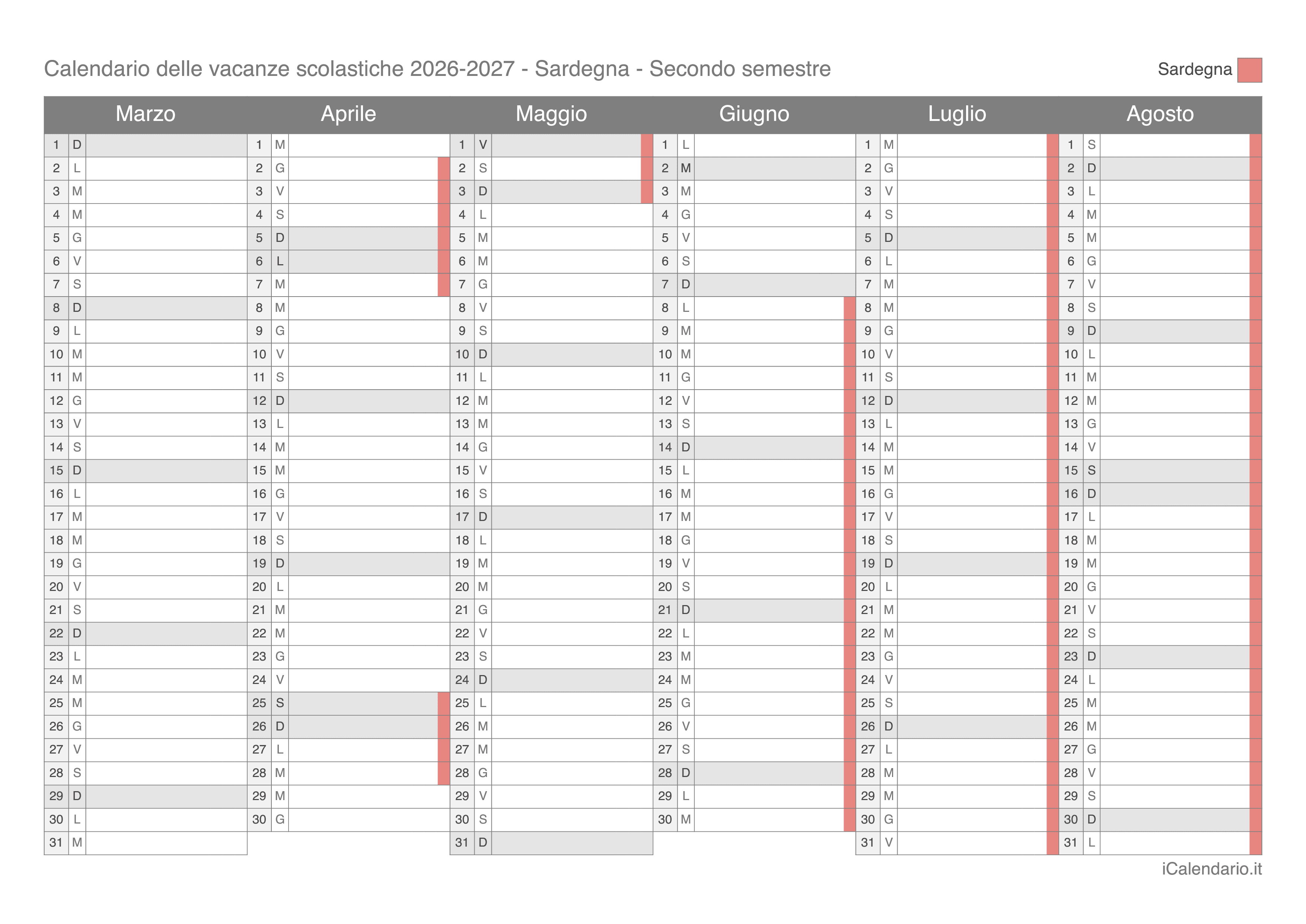Click day 5 D in Aprile
This screenshot has width=1306, height=924.
[348, 238]
